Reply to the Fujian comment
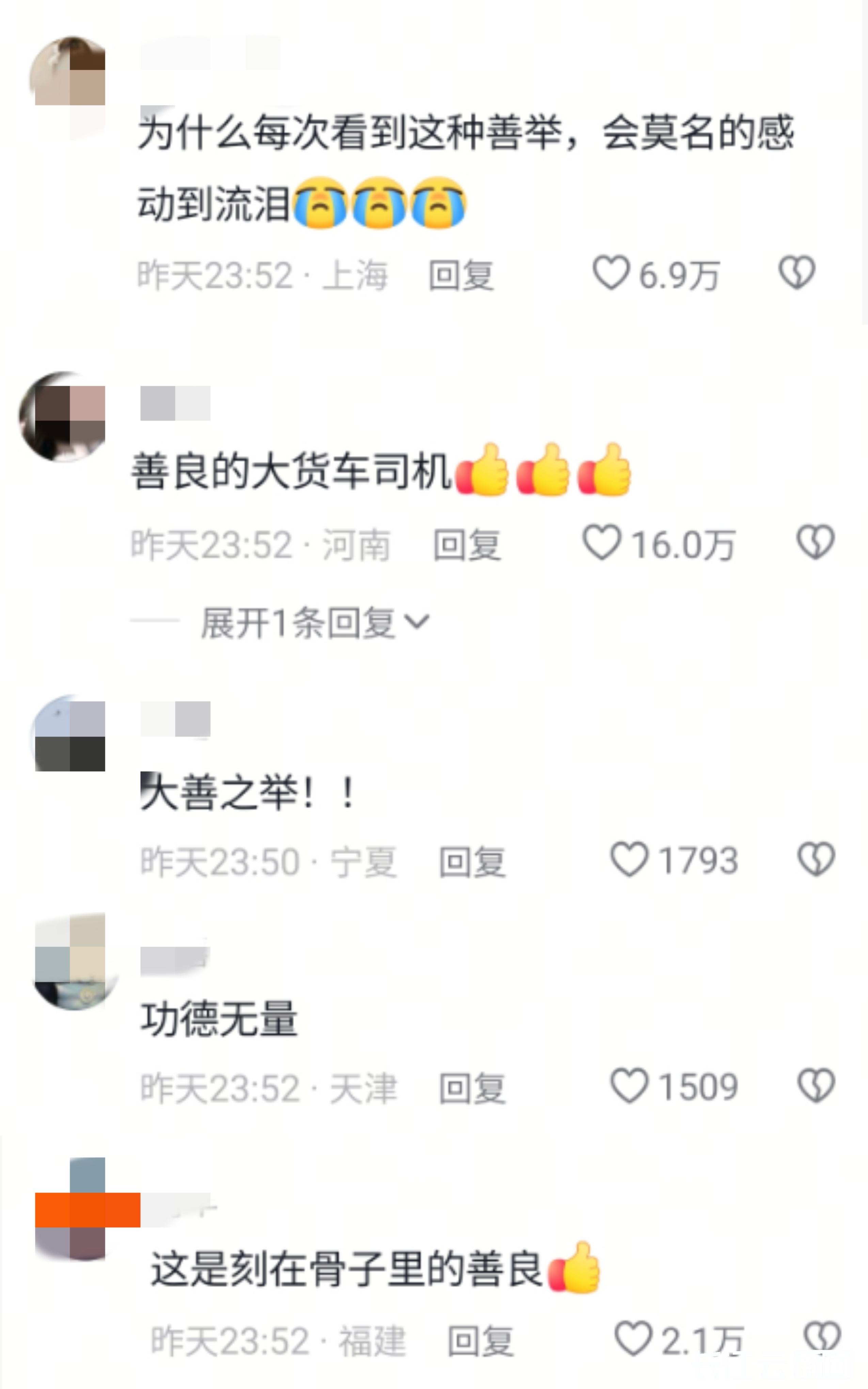The image size is (868, 1389). tap(480, 1340)
